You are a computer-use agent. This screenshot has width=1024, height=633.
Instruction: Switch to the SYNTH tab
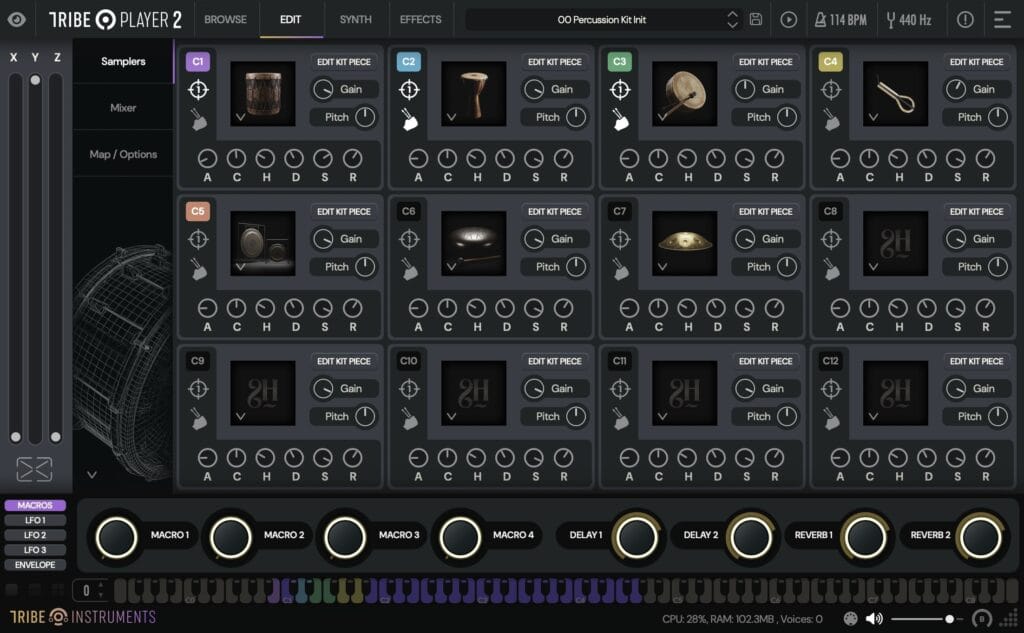click(354, 18)
